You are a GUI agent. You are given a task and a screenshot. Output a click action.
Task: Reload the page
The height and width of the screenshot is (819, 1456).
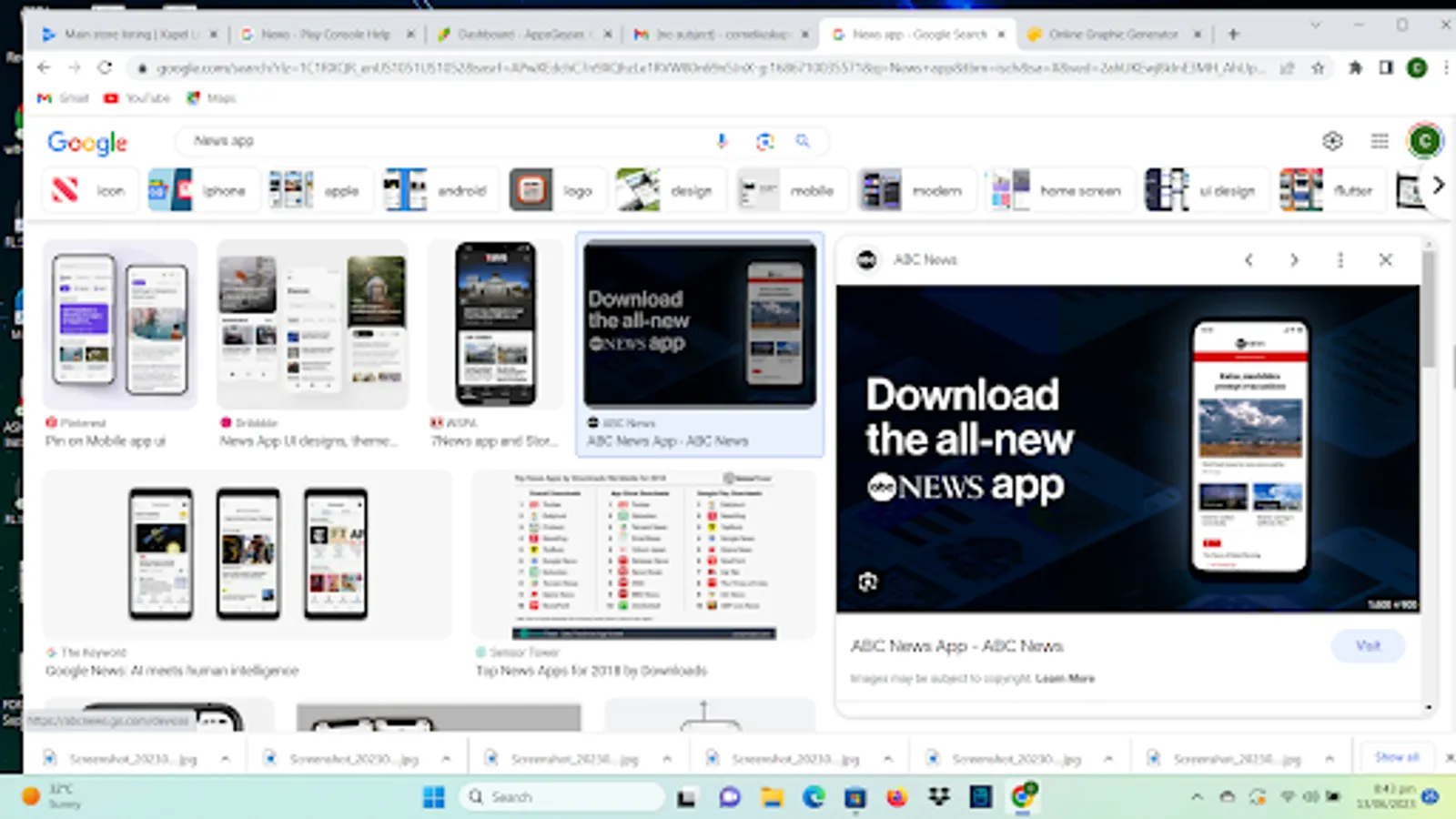pos(105,68)
